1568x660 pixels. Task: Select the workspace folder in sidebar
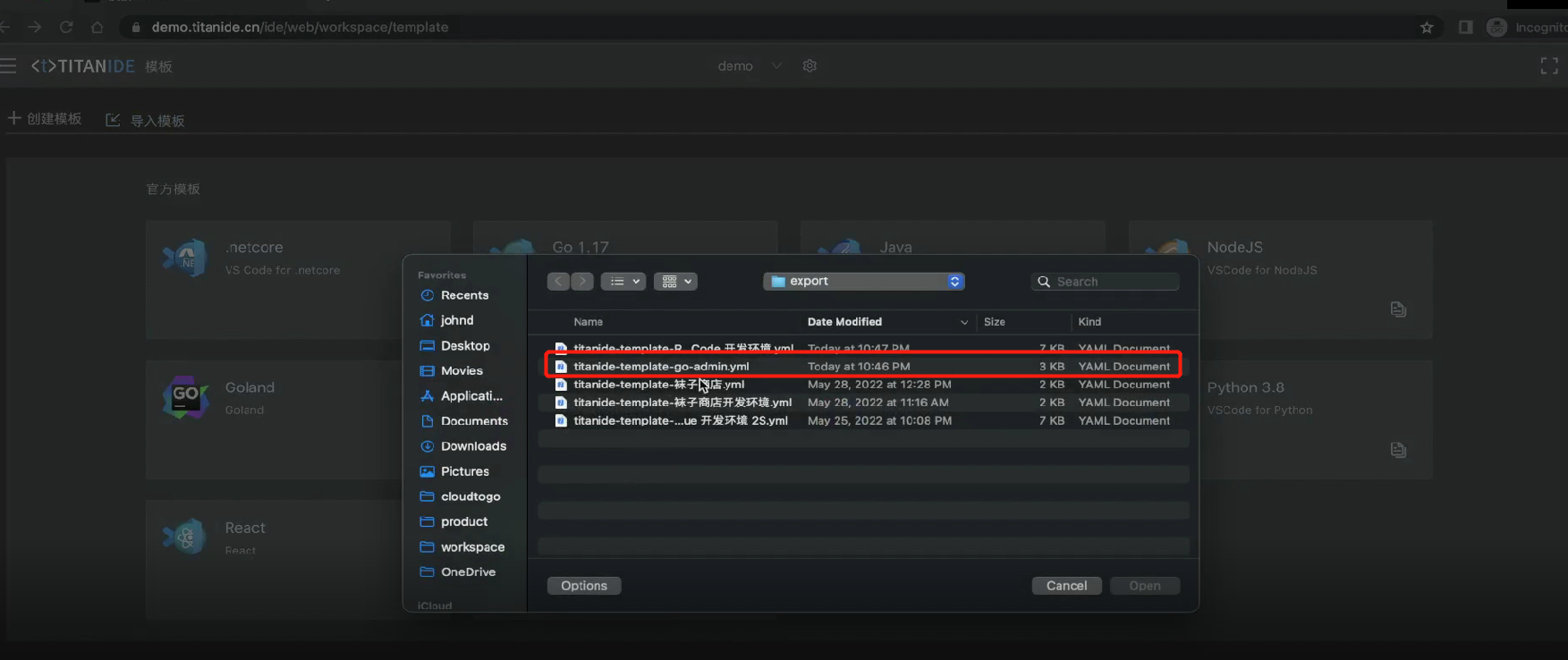tap(472, 547)
